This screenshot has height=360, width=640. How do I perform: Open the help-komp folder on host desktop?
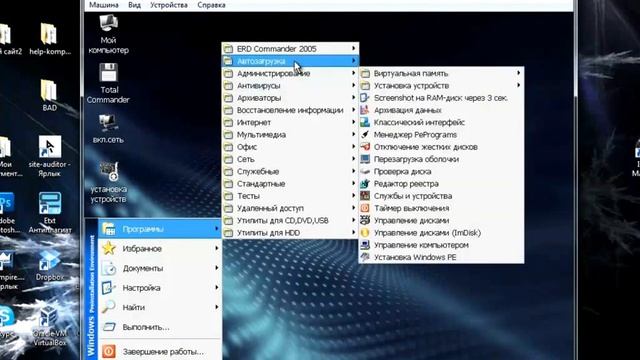point(50,39)
